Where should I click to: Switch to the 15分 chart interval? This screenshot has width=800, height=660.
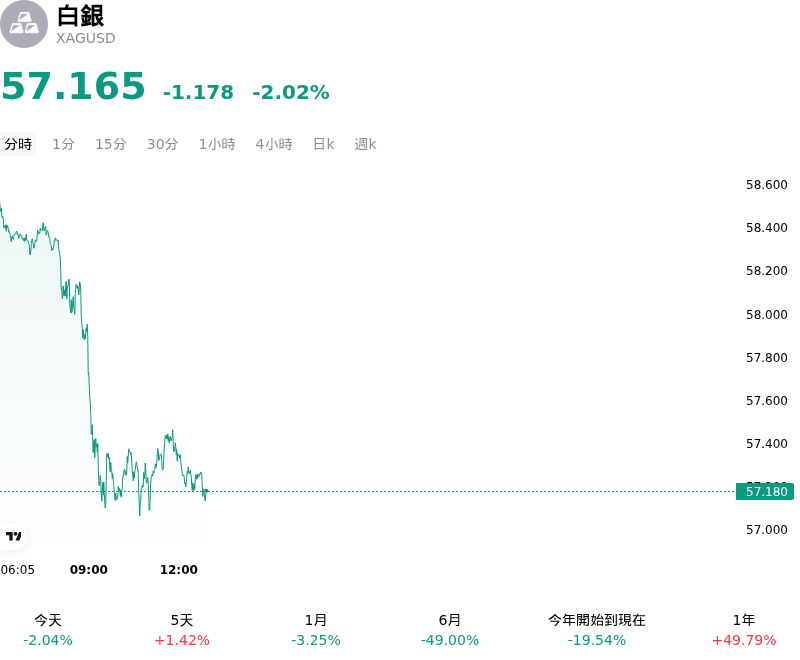pyautogui.click(x=111, y=144)
